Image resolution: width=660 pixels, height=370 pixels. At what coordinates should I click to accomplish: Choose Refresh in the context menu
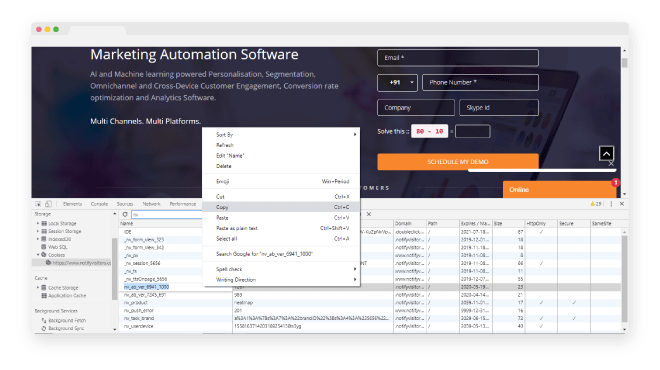point(282,145)
